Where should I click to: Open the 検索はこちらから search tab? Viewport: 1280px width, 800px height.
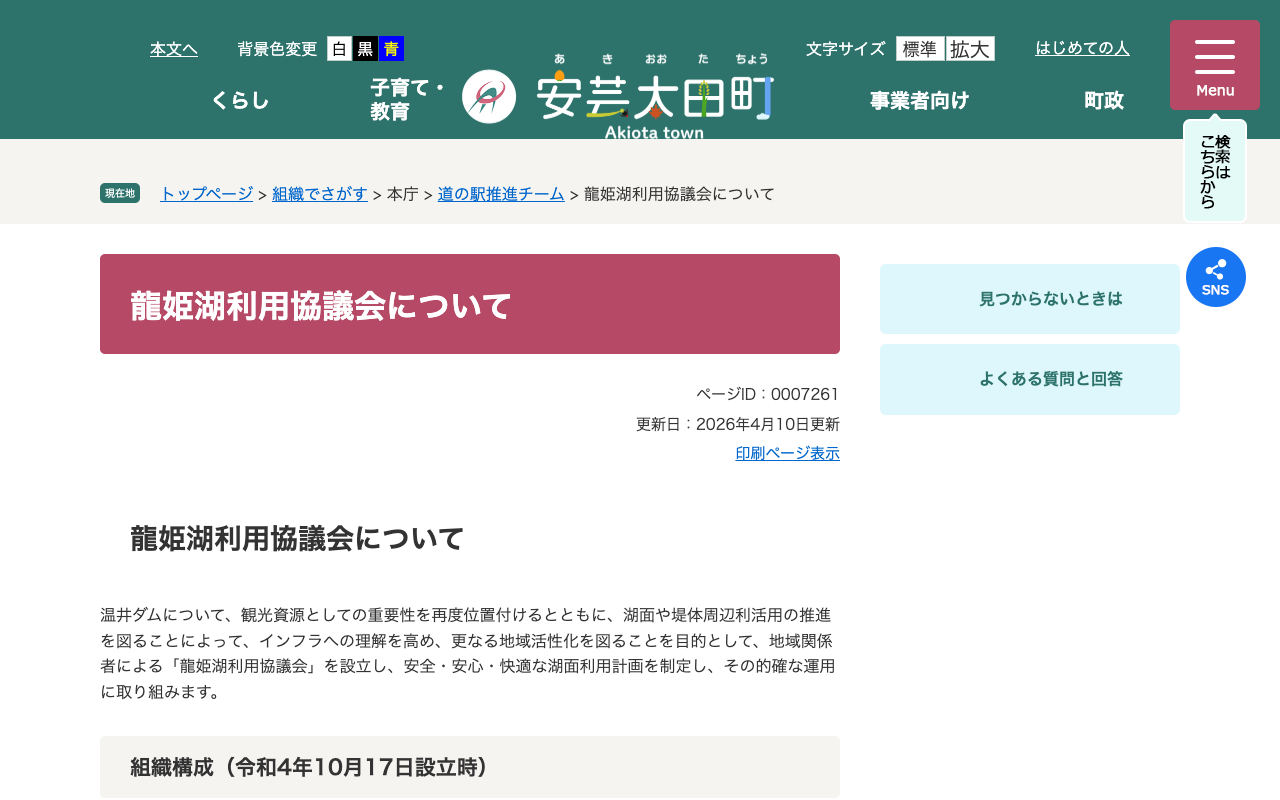pyautogui.click(x=1215, y=171)
